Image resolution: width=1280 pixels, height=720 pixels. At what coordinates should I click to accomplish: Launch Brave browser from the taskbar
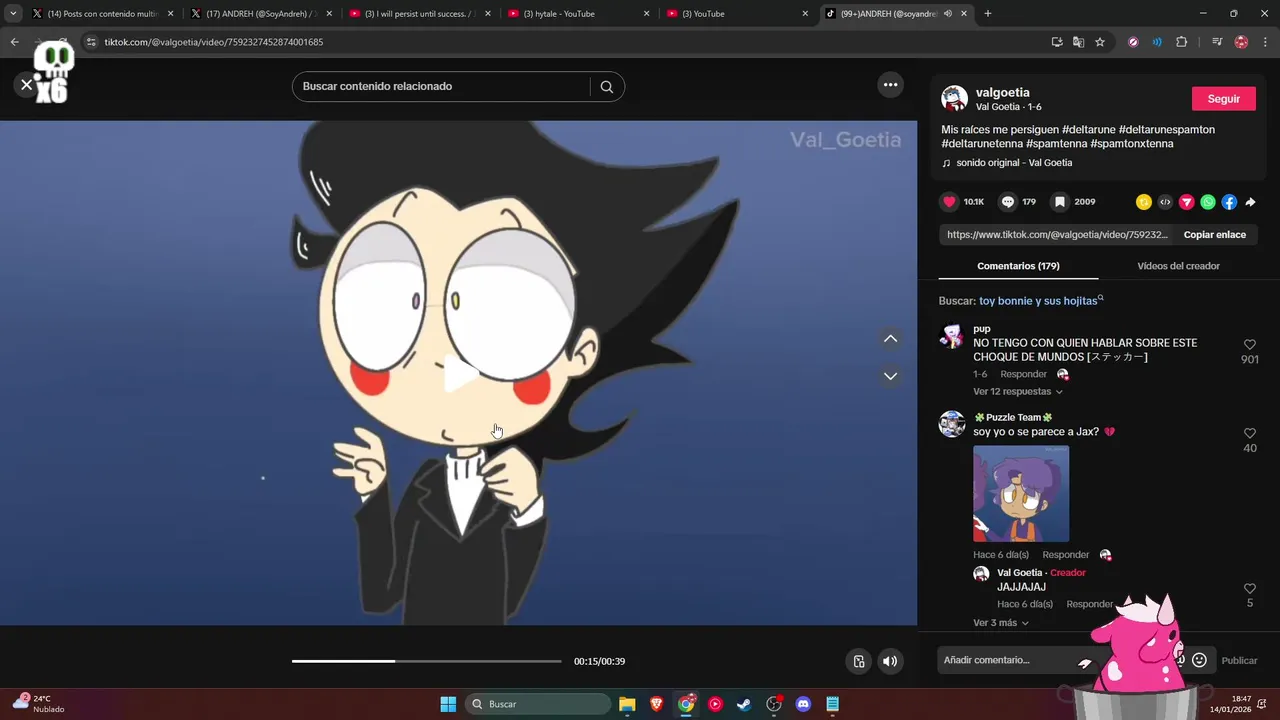click(x=657, y=704)
